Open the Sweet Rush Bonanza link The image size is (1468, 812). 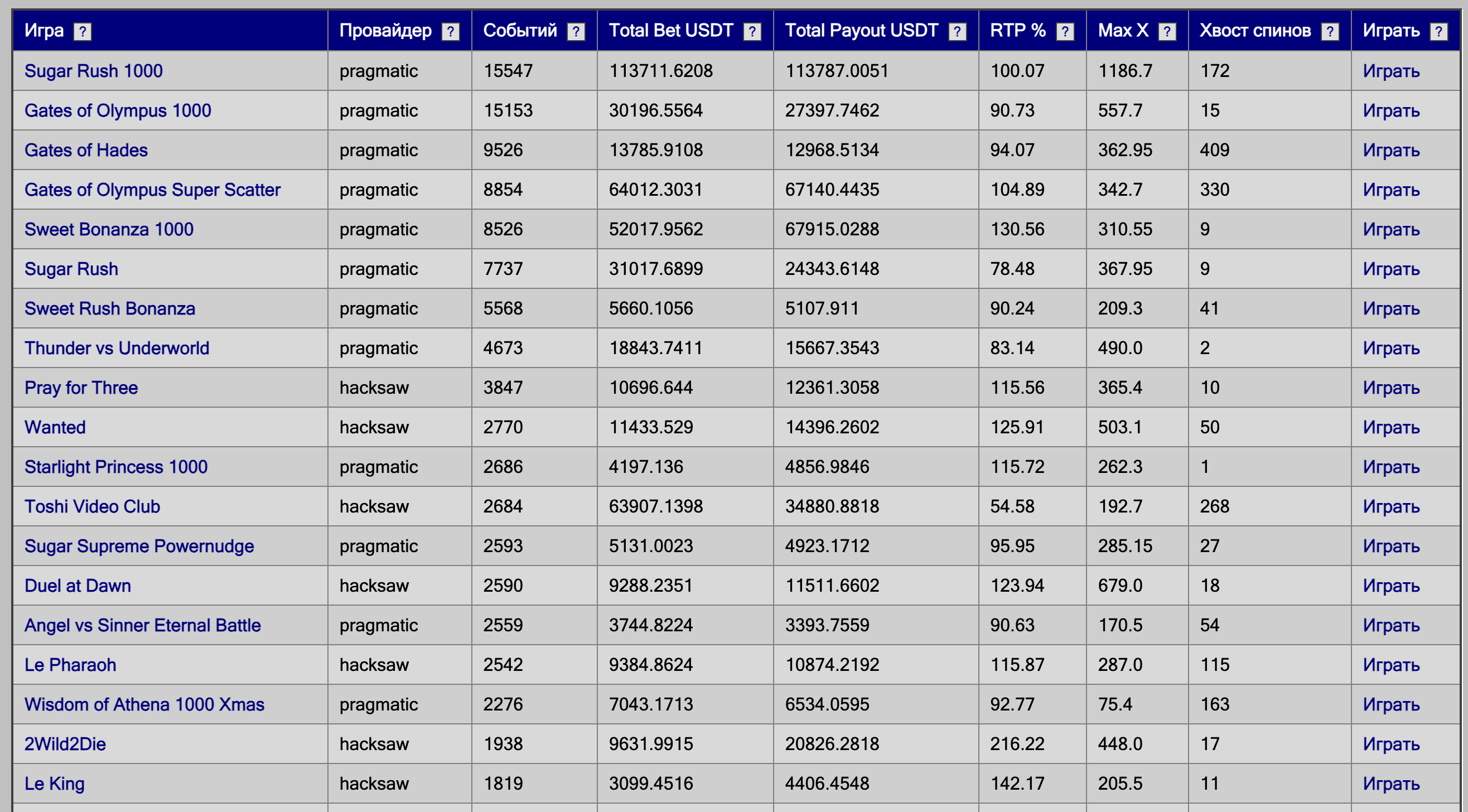coord(109,308)
